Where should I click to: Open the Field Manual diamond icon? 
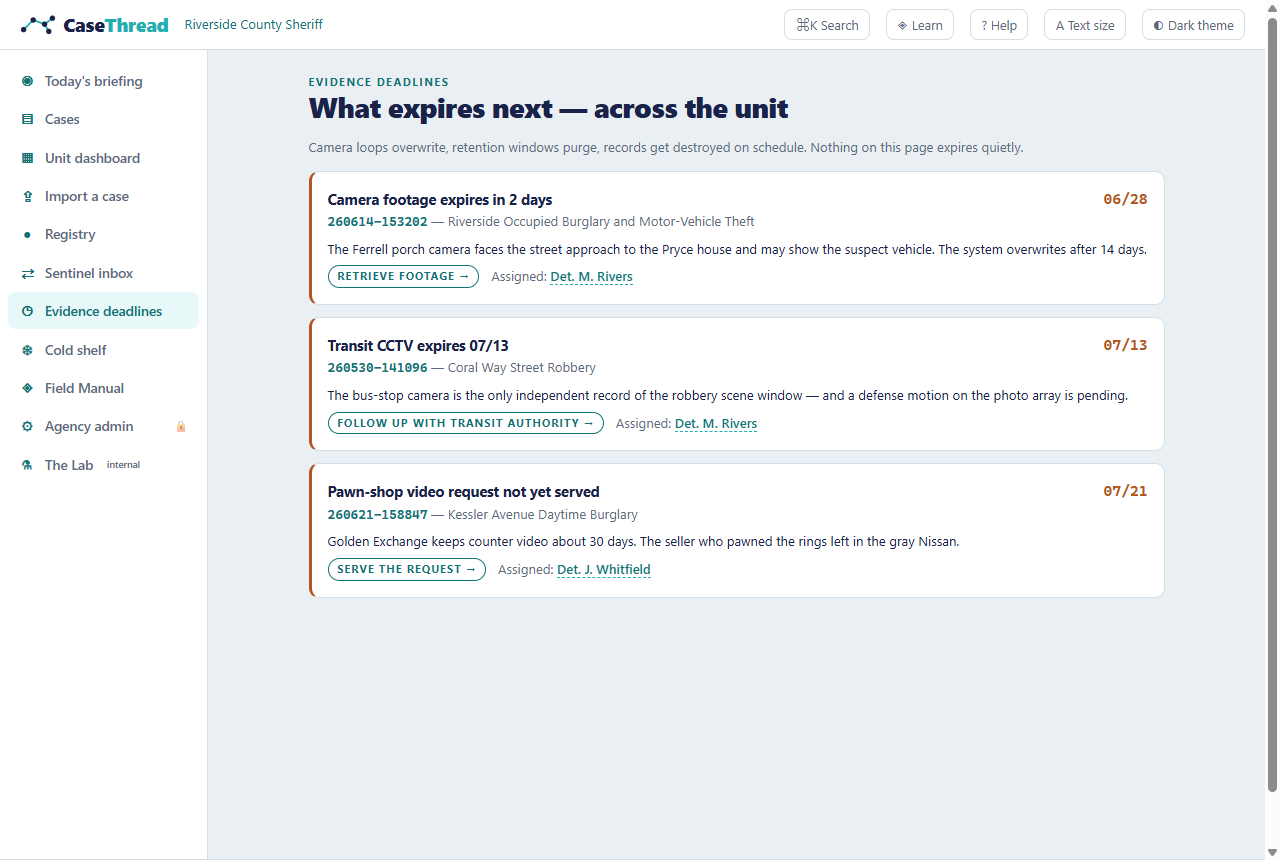[x=27, y=388]
